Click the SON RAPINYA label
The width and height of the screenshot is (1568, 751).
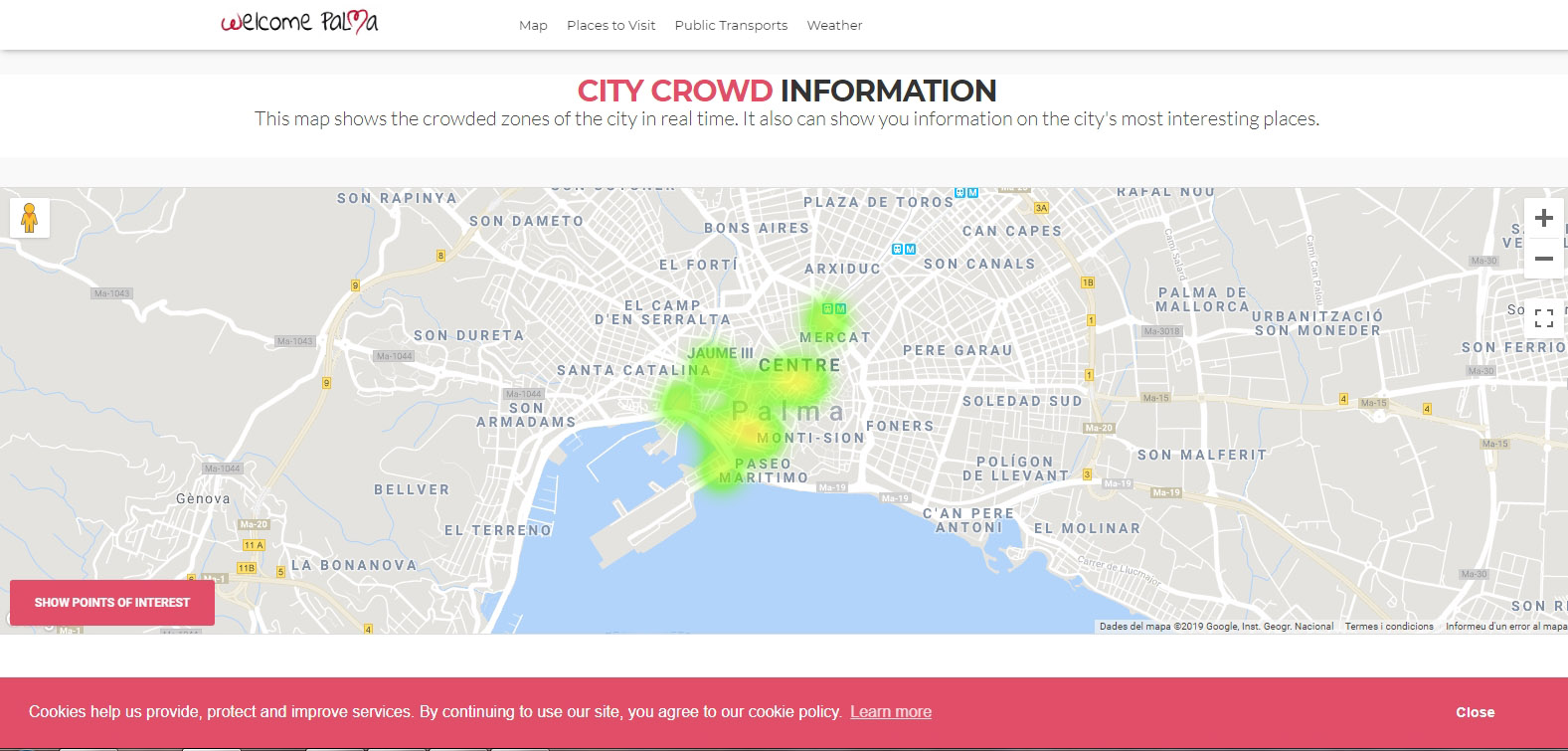[x=397, y=198]
